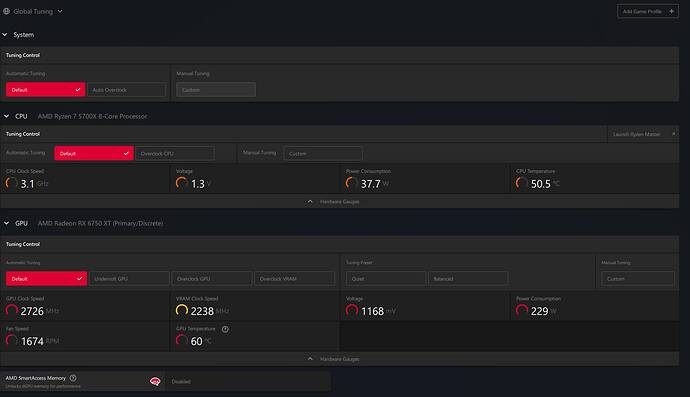The height and width of the screenshot is (397, 690).
Task: Select Custom in CPU Manual Tuning
Action: click(323, 153)
